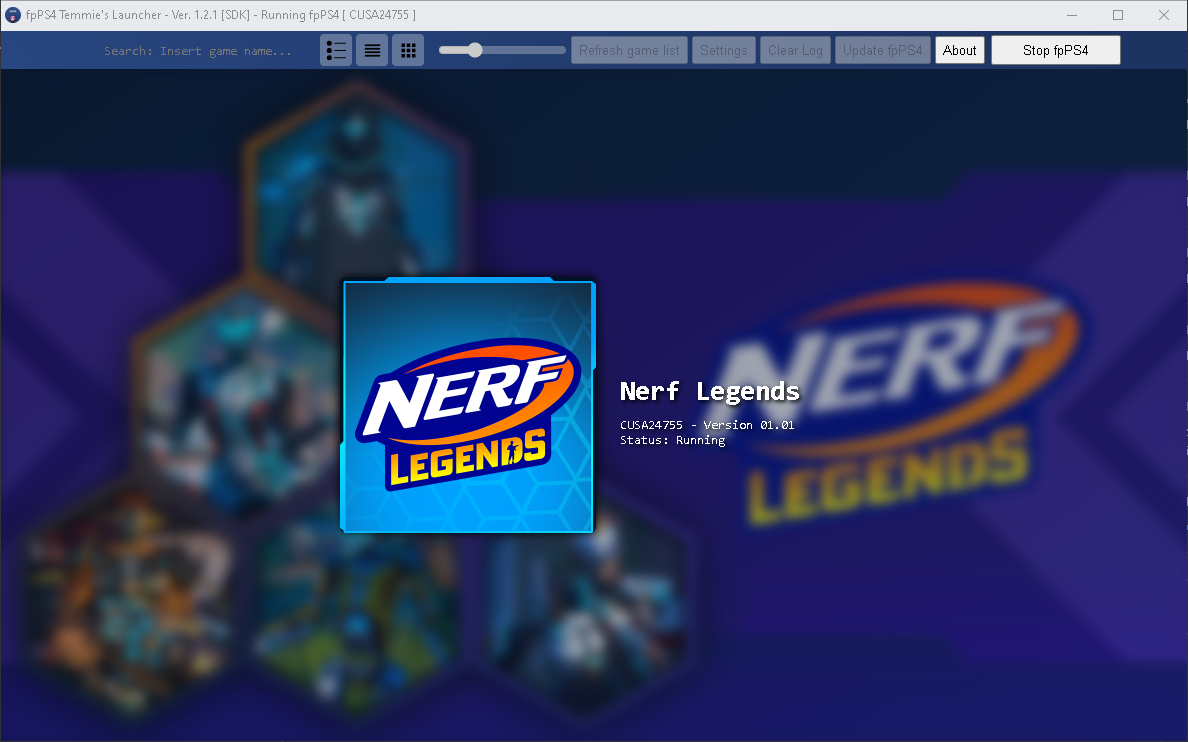Open the Settings panel
This screenshot has height=742, width=1188.
tap(723, 49)
